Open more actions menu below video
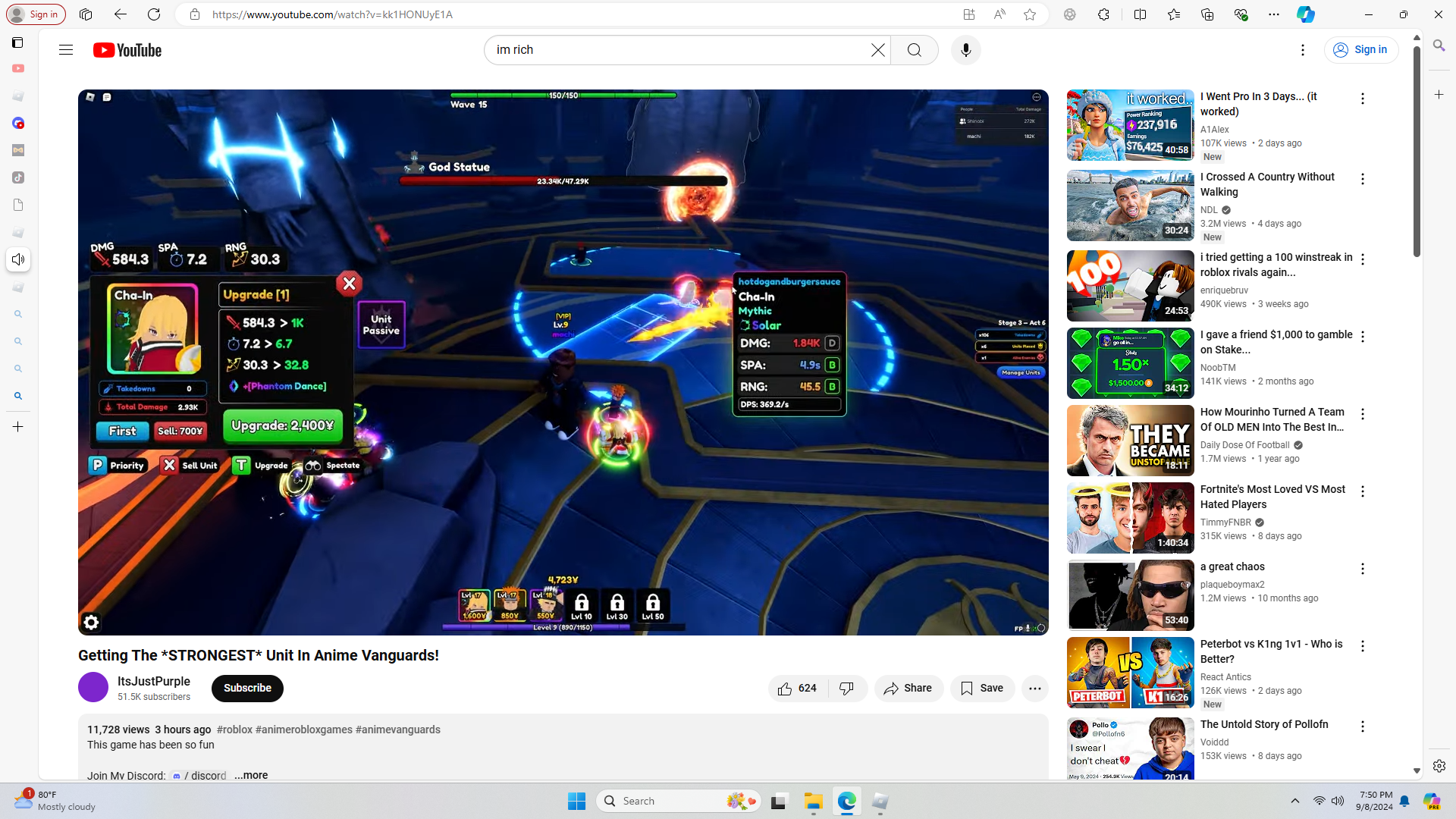This screenshot has height=819, width=1456. point(1034,689)
